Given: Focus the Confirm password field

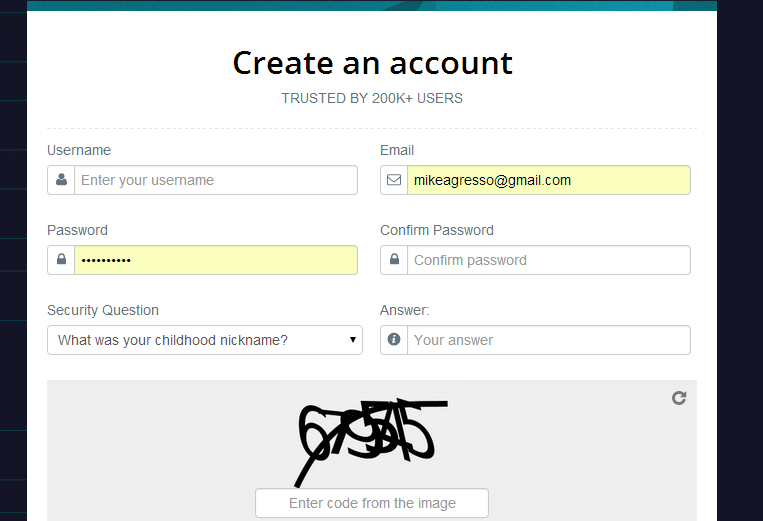Looking at the screenshot, I should tap(548, 260).
